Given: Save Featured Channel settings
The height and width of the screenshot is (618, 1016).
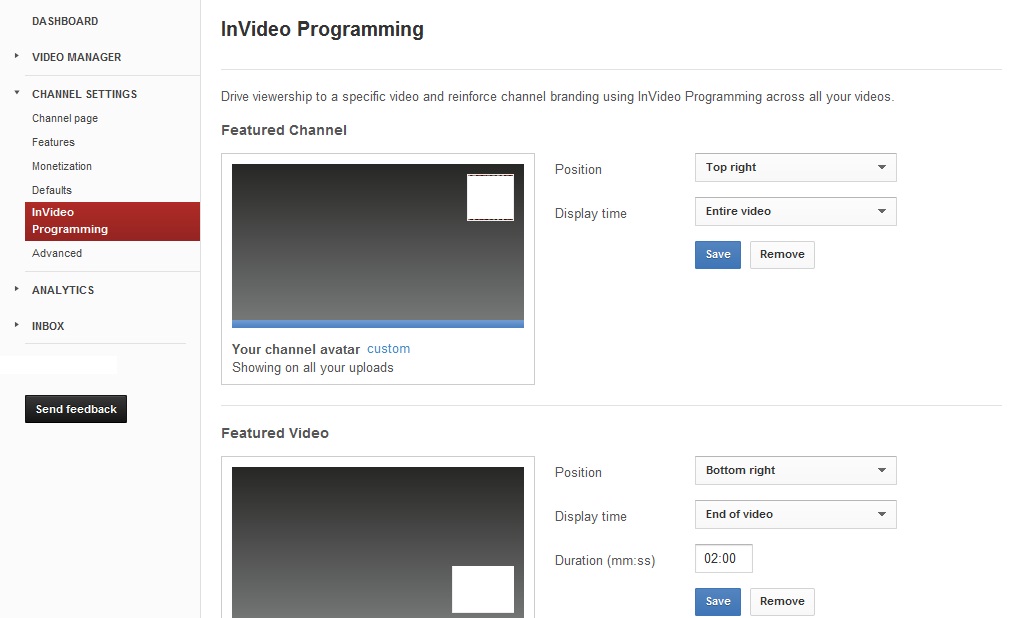Looking at the screenshot, I should click(717, 255).
